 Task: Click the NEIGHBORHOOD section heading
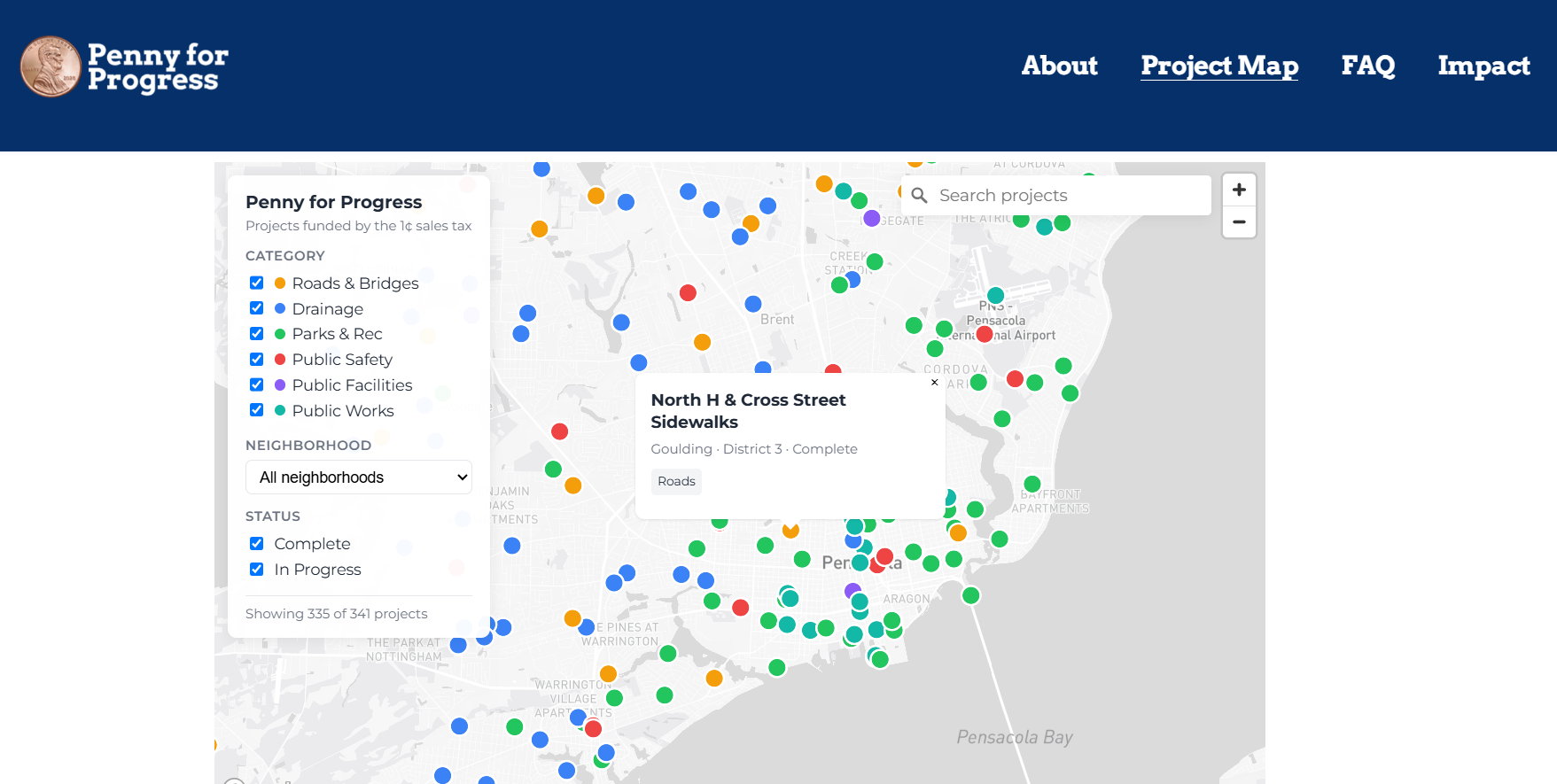[x=308, y=446]
